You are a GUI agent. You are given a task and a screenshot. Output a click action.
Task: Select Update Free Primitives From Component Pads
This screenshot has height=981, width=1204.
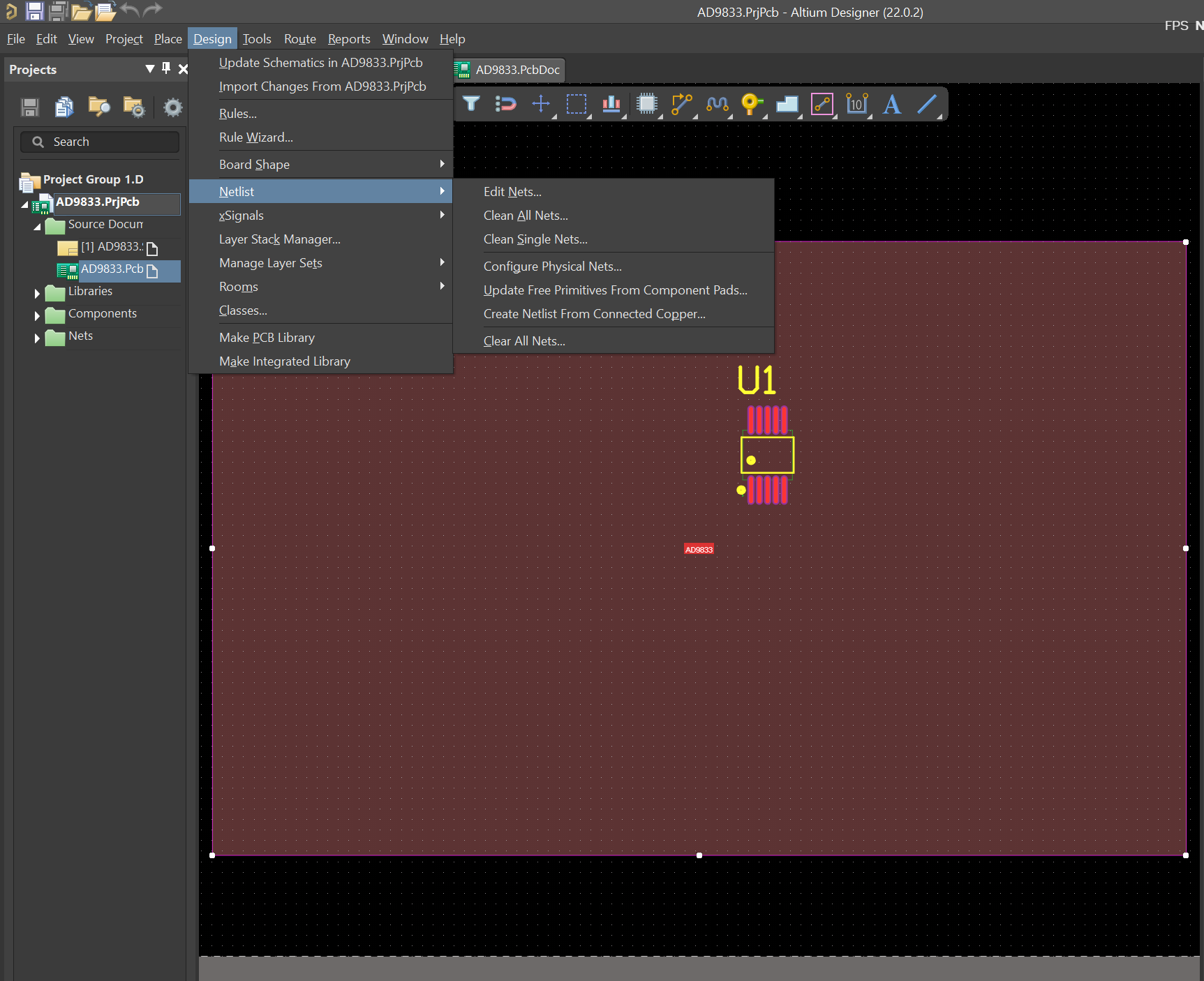coord(614,290)
